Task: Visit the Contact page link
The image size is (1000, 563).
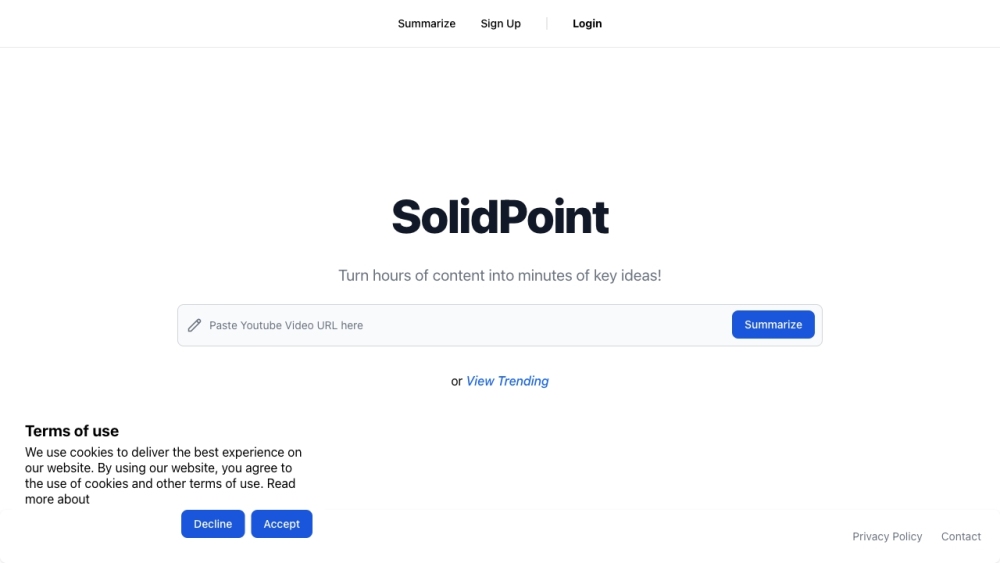Action: pyautogui.click(x=961, y=537)
